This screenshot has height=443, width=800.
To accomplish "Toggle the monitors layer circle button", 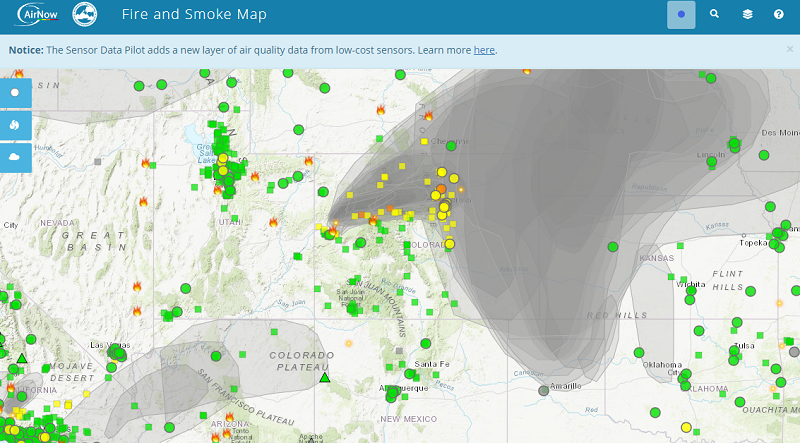I will (15, 92).
